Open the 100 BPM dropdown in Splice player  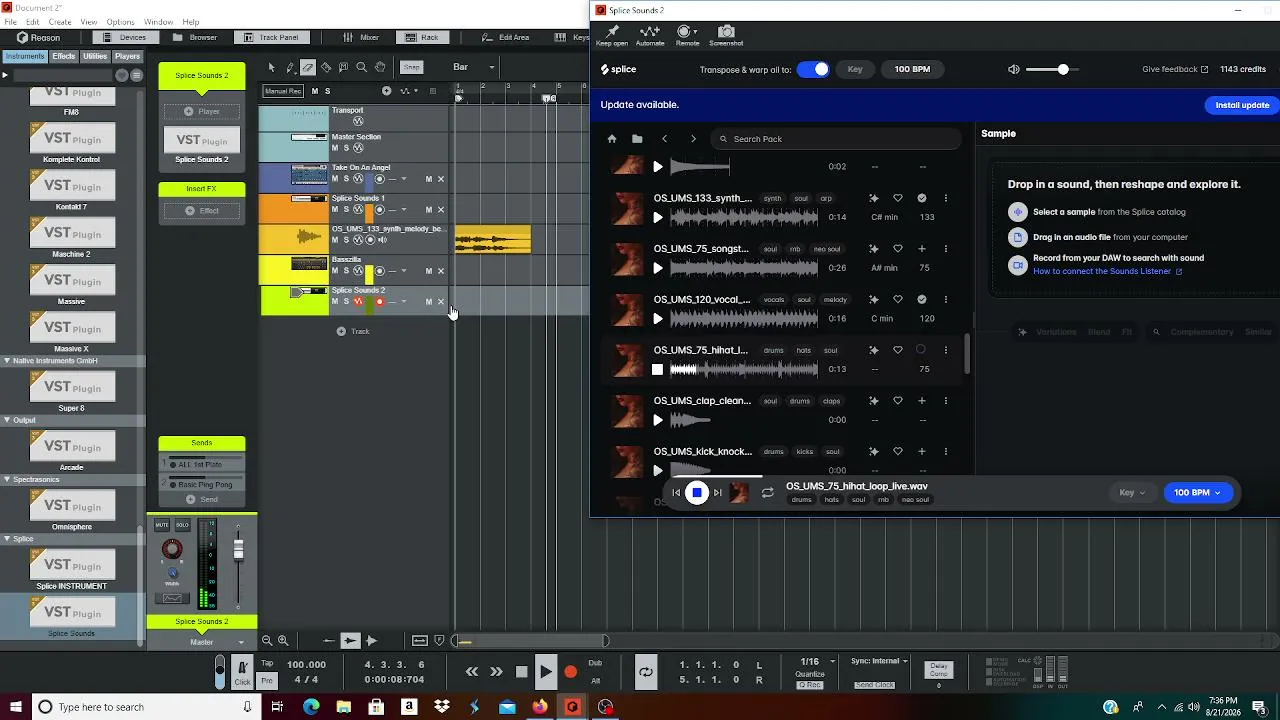coord(1197,492)
